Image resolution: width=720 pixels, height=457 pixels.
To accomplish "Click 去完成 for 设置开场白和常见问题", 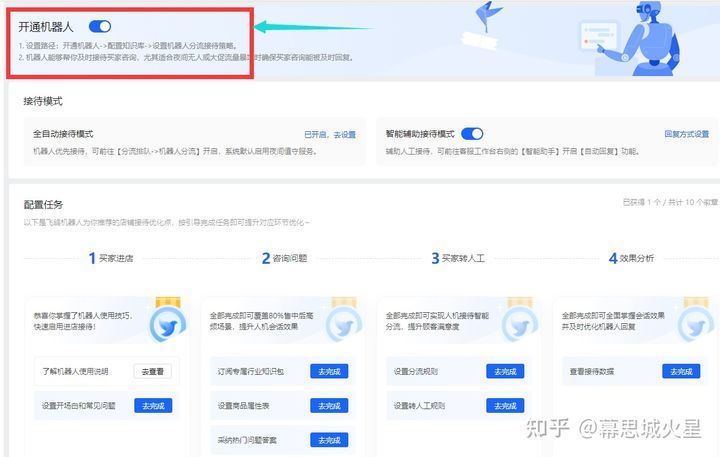I will coord(153,406).
